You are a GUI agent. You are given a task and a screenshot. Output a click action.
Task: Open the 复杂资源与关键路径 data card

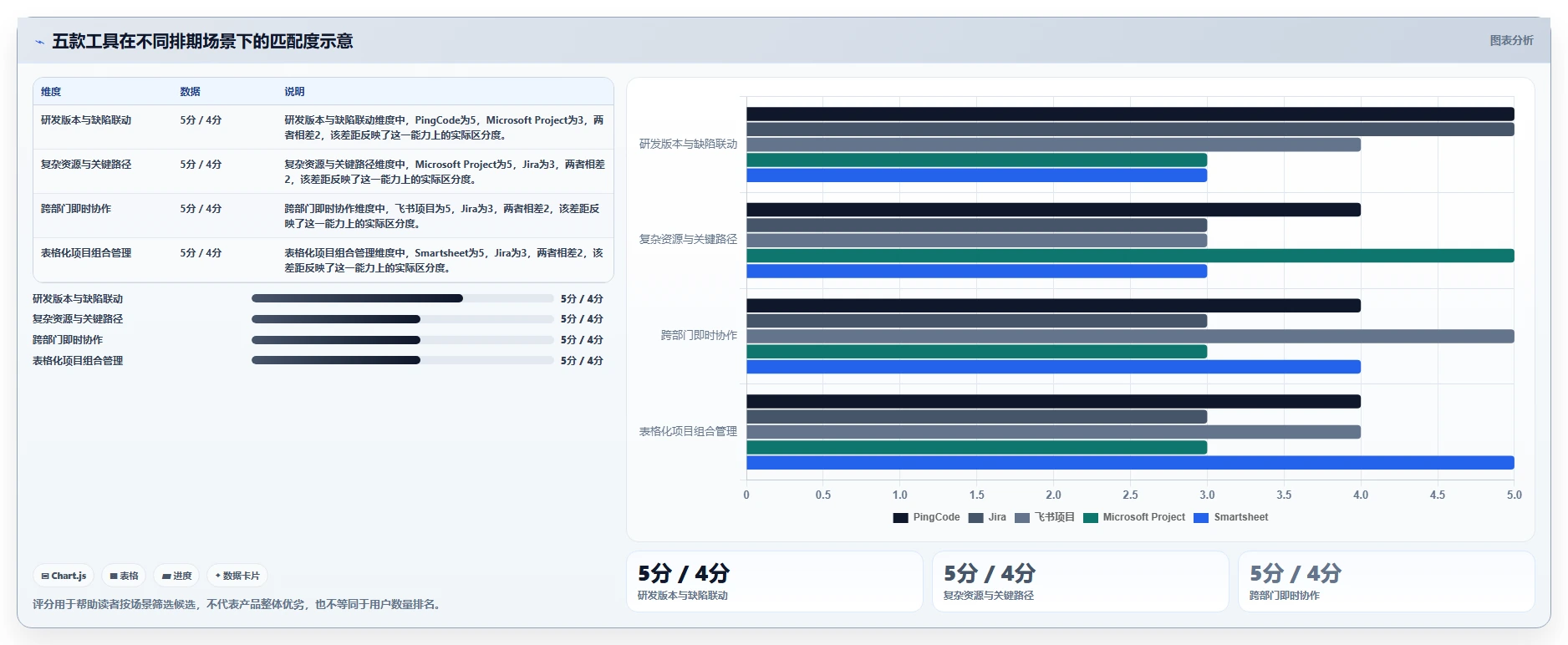1081,582
